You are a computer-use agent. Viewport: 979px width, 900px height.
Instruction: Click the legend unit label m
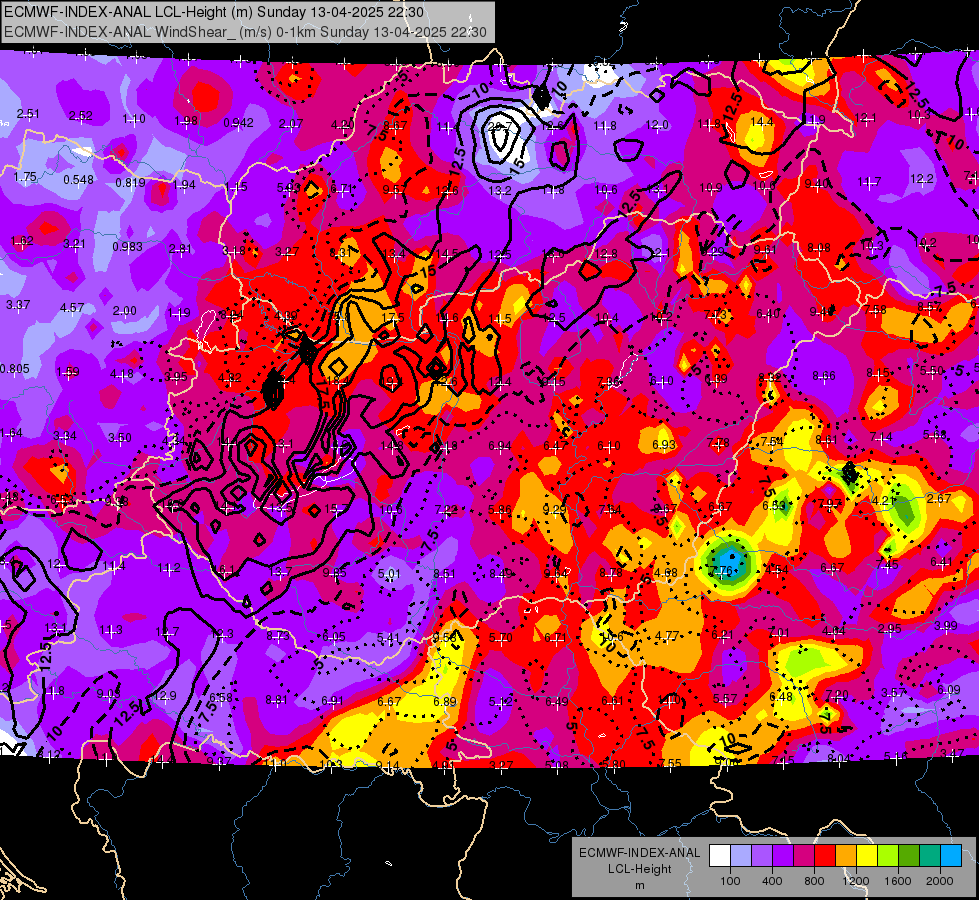[x=639, y=885]
